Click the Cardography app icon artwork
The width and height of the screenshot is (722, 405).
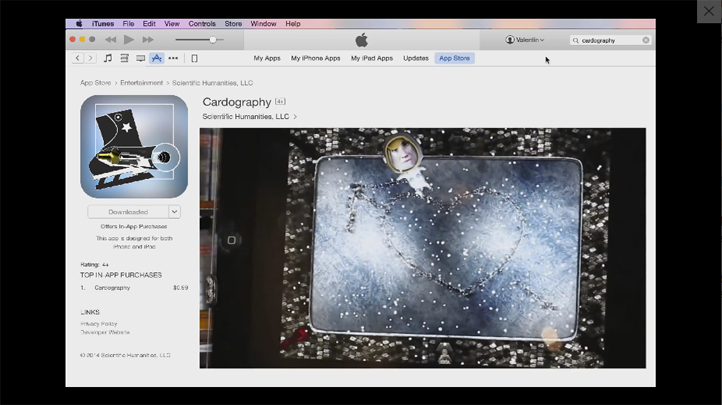pos(134,146)
